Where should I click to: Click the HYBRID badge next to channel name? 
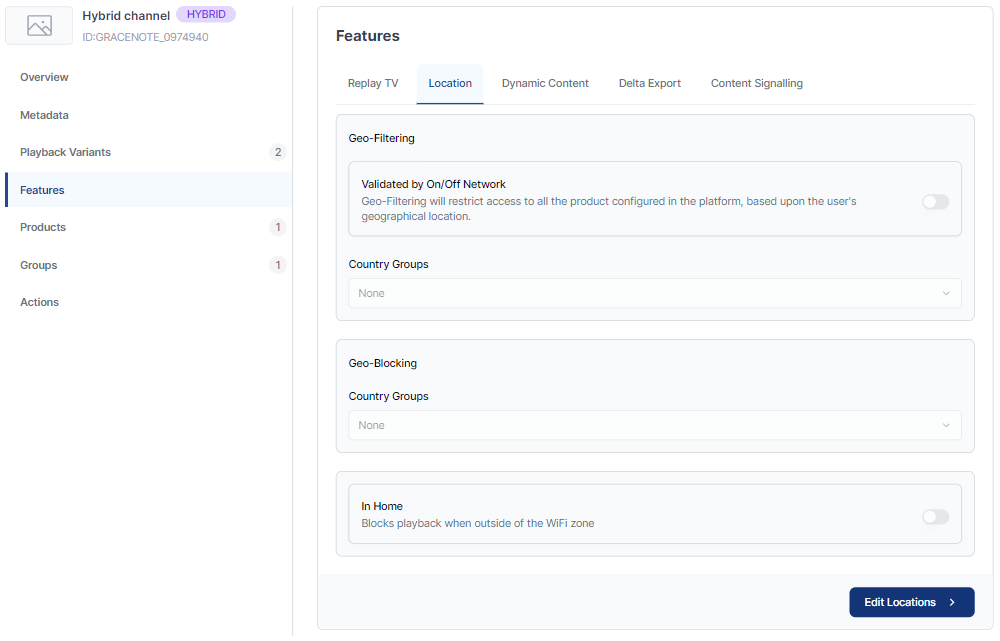[205, 15]
